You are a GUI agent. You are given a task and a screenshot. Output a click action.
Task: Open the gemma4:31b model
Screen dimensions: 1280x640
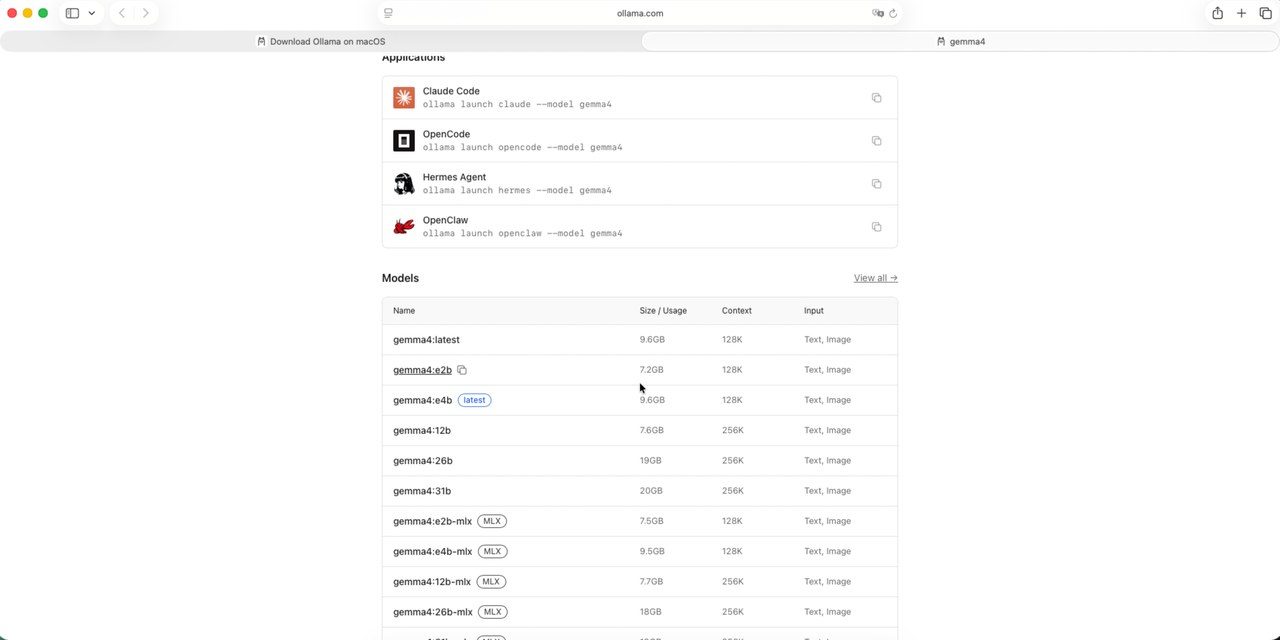[x=422, y=491]
